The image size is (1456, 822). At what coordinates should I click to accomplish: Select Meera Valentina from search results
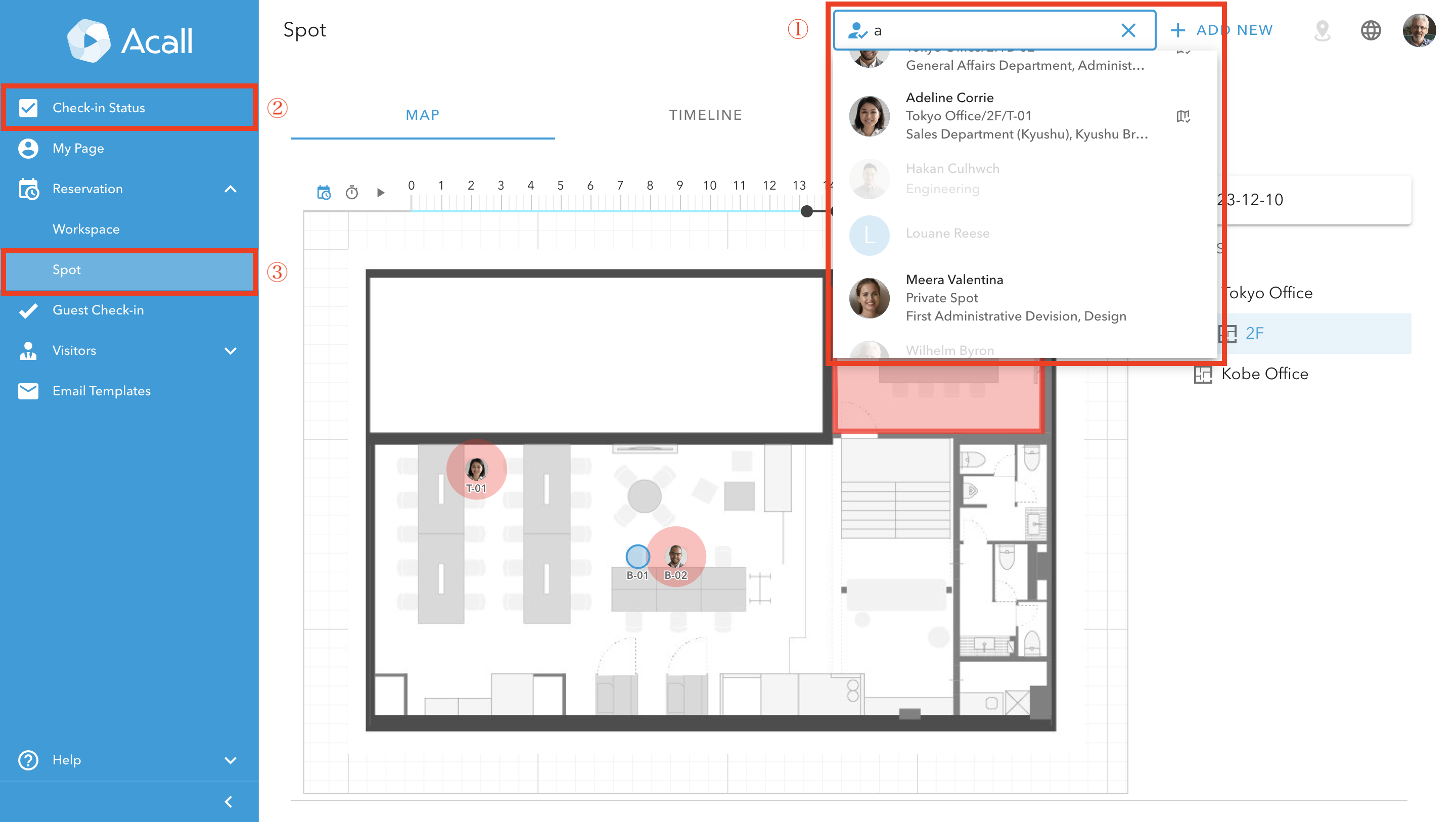(x=1024, y=298)
